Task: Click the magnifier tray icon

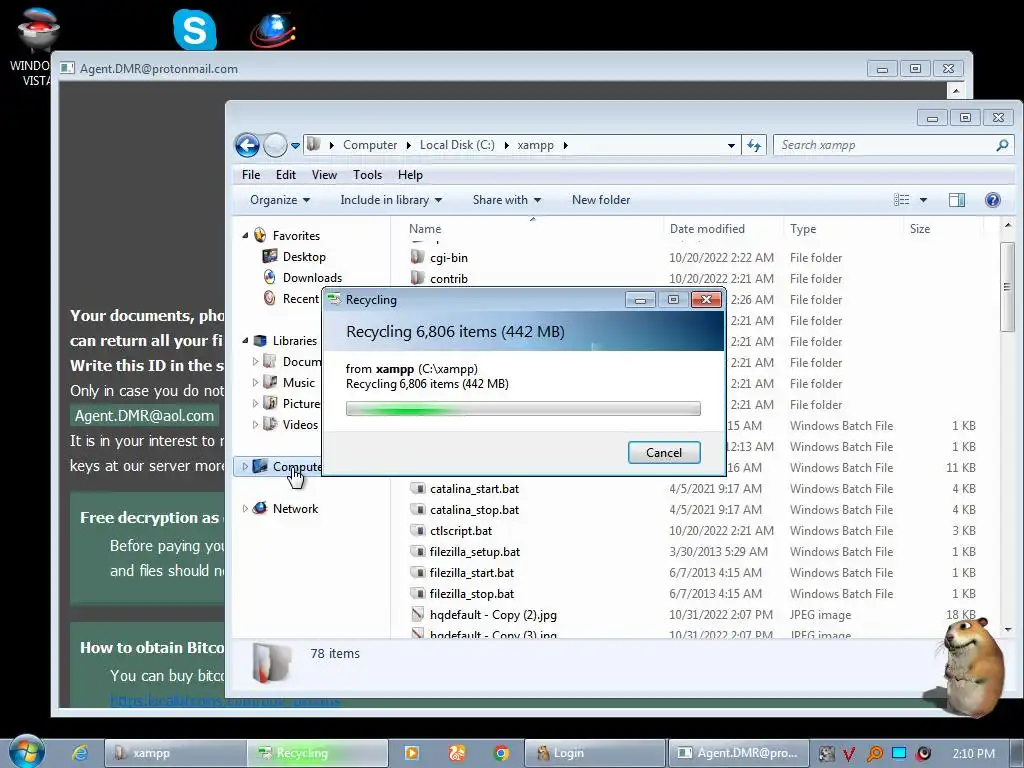Action: pyautogui.click(x=874, y=754)
